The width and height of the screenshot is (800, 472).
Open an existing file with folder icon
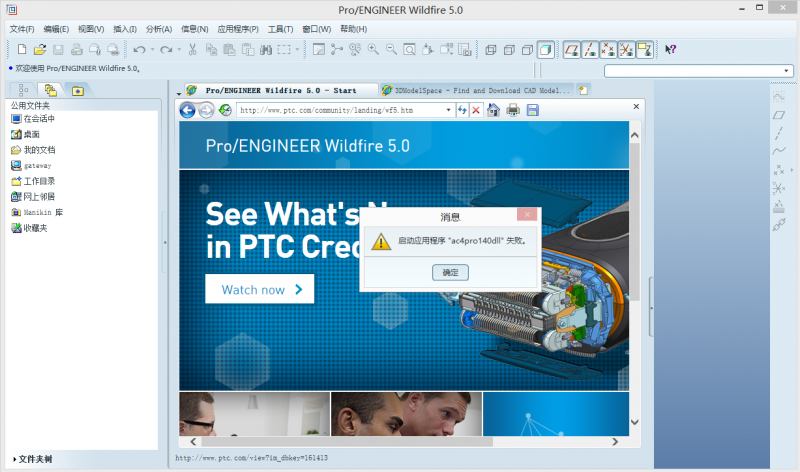point(40,49)
